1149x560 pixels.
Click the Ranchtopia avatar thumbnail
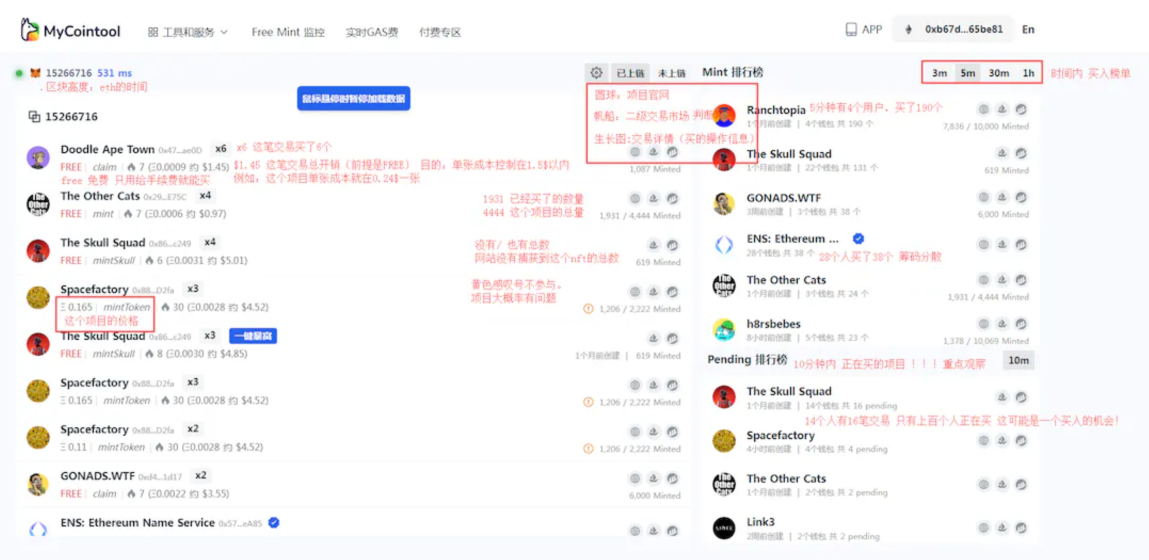(724, 116)
